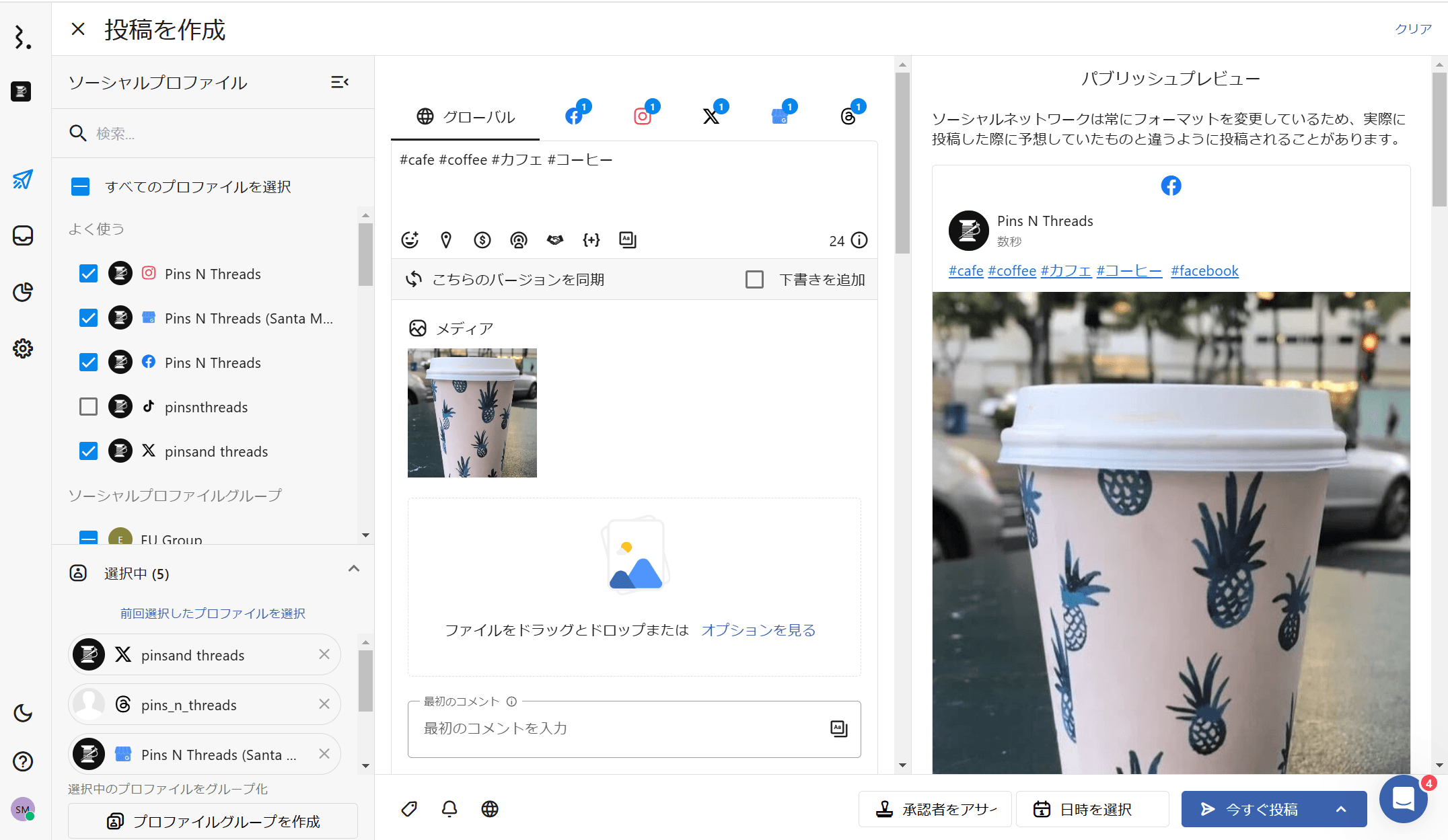Click the emoji picker icon

coord(410,240)
